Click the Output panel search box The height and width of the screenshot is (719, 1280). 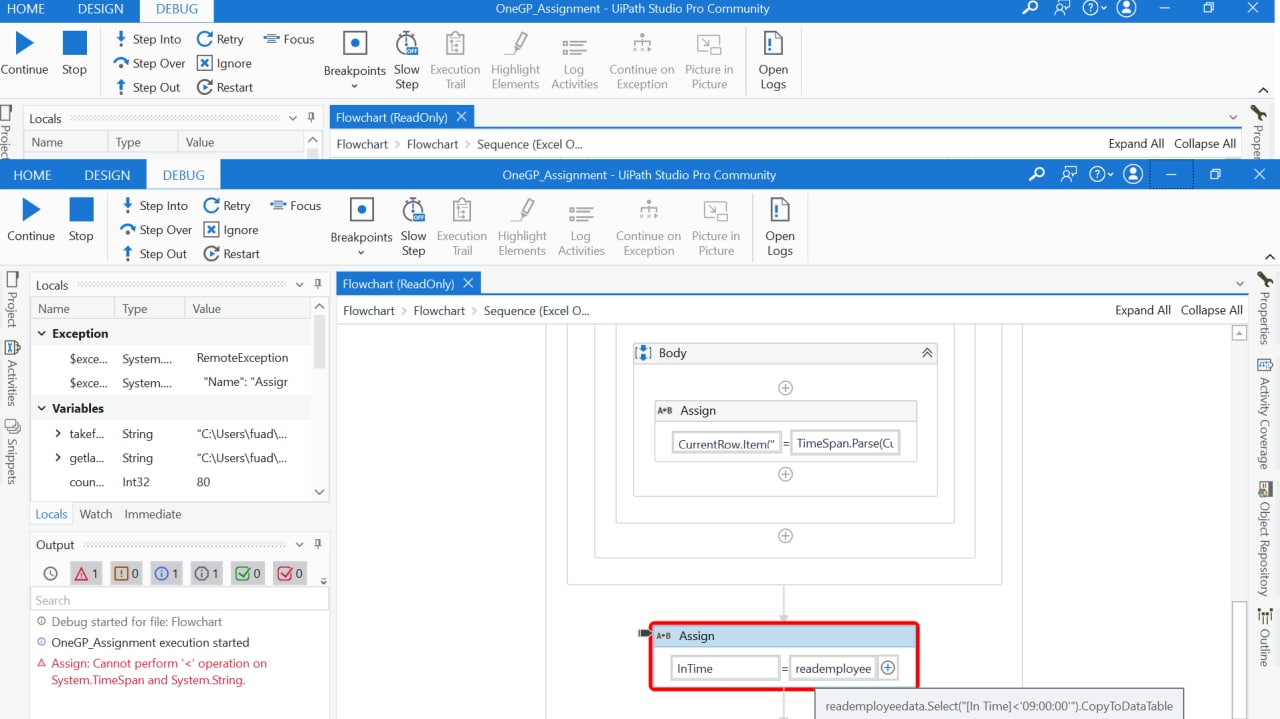179,600
